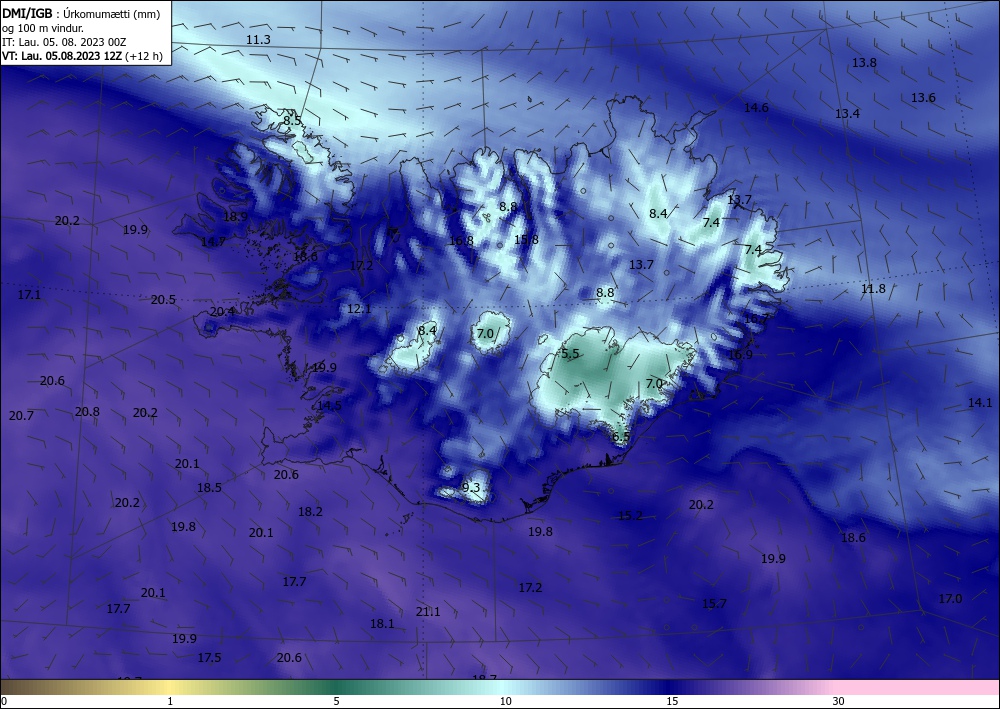The image size is (1000, 709).
Task: Click the 6.5 value on the glacier's southern tip
Action: pyautogui.click(x=621, y=437)
